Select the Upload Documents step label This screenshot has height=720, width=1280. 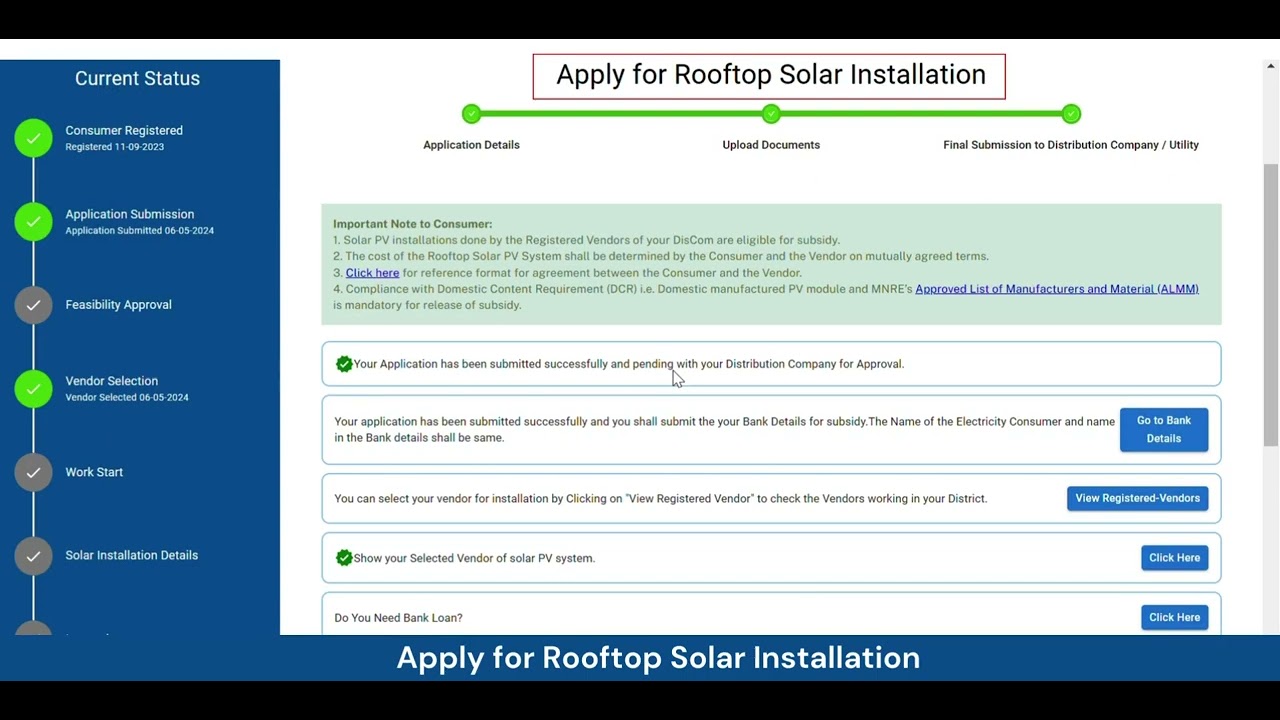click(x=771, y=145)
